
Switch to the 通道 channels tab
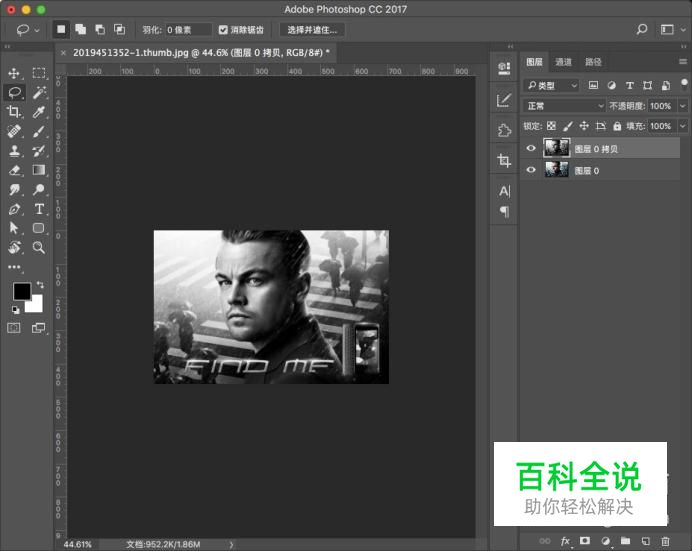(x=563, y=62)
